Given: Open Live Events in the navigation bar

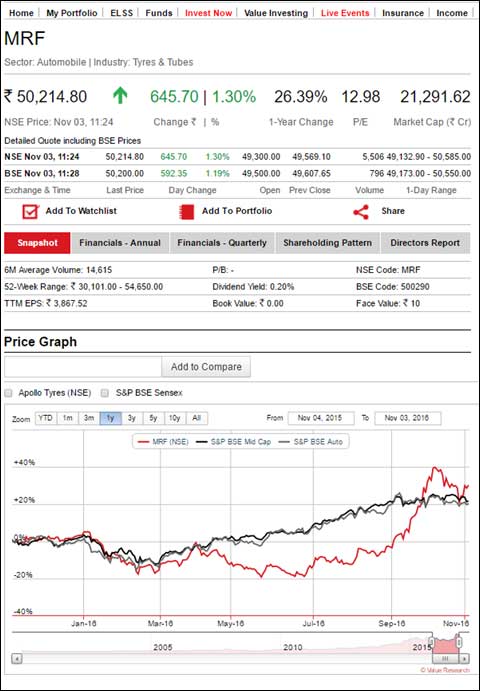Looking at the screenshot, I should (x=345, y=13).
